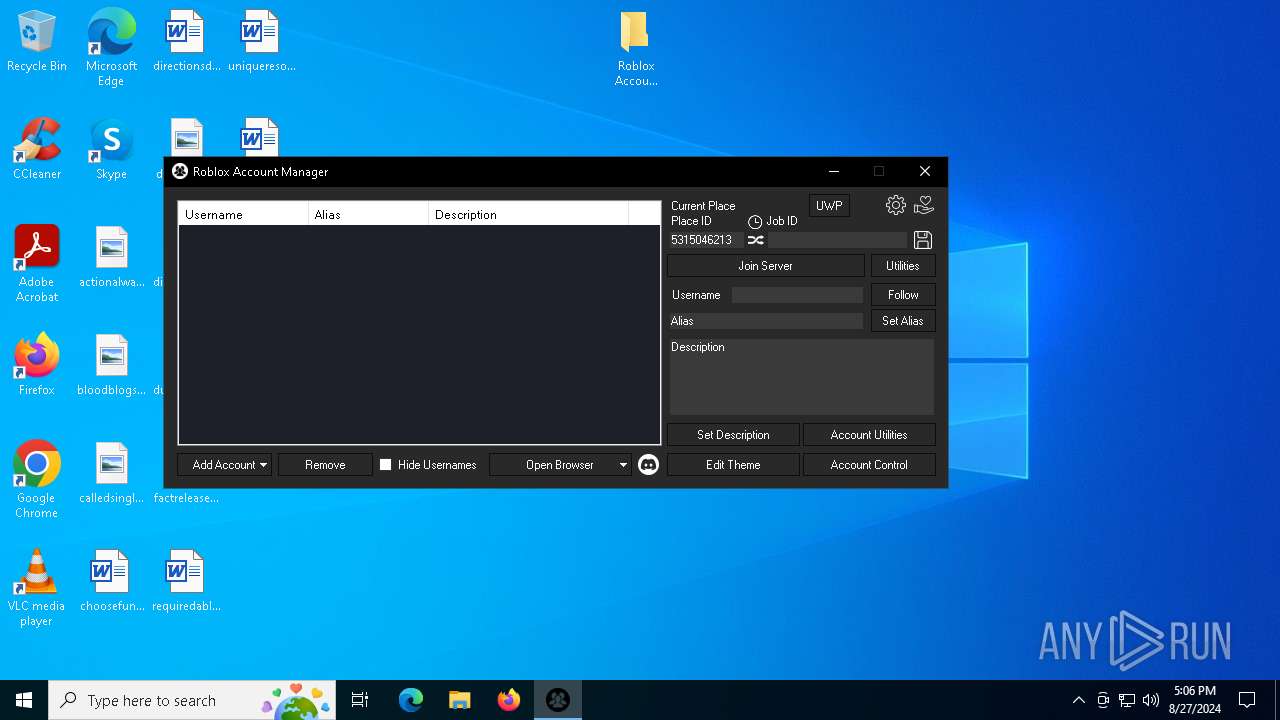Screen dimensions: 1280x720
Task: Select the requiredabl Word document
Action: click(x=186, y=582)
